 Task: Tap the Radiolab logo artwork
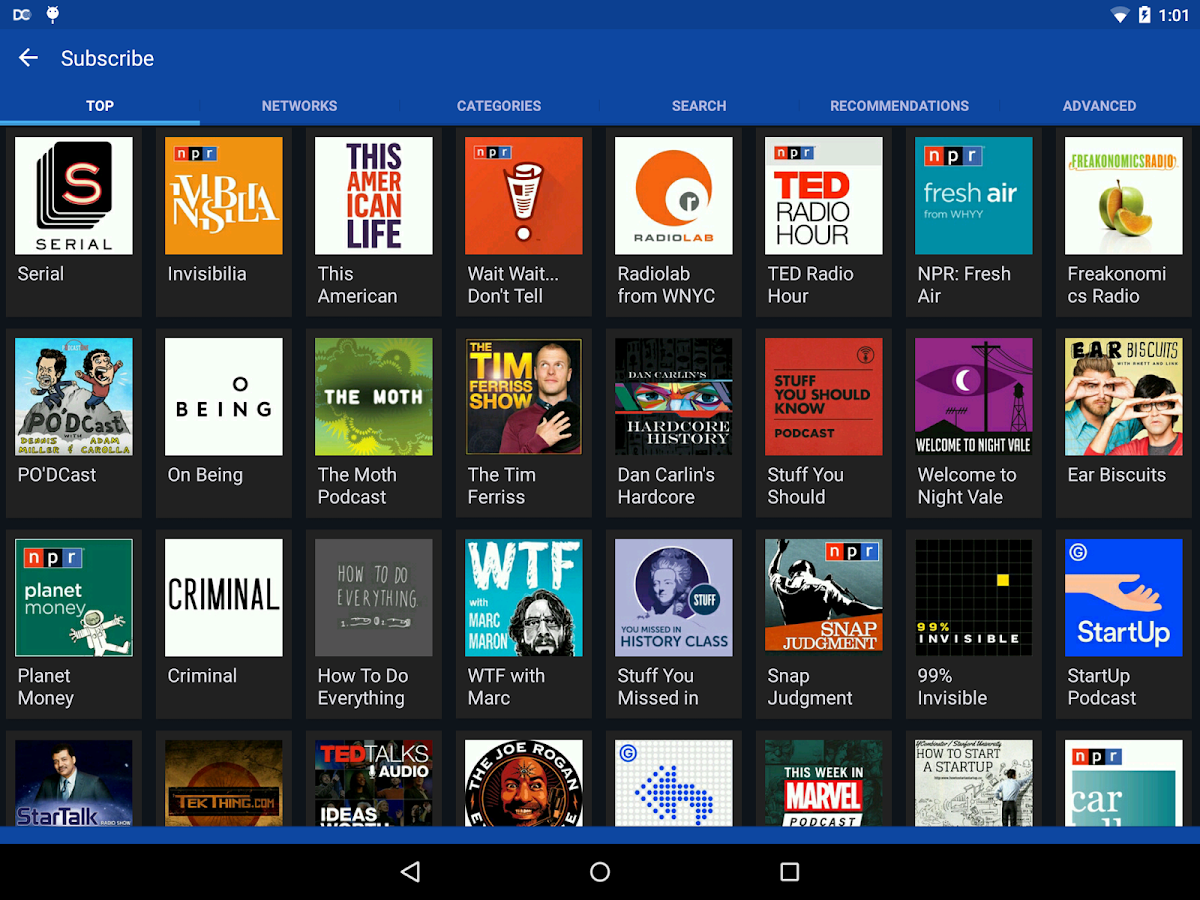[674, 196]
